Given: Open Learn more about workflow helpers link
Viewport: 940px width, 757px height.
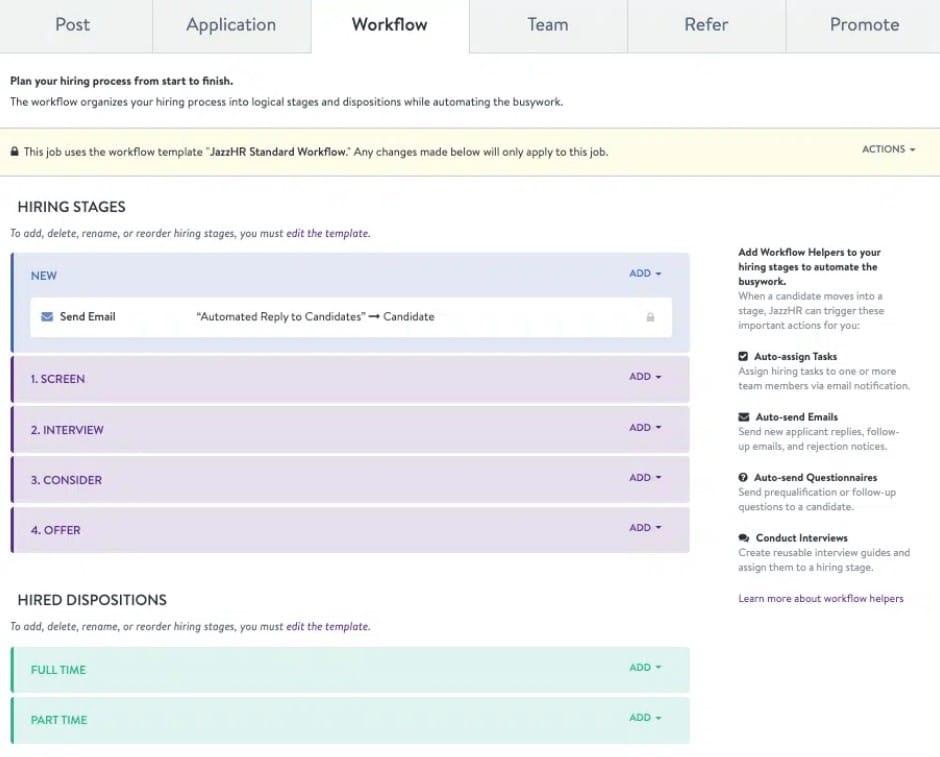Looking at the screenshot, I should coord(821,598).
